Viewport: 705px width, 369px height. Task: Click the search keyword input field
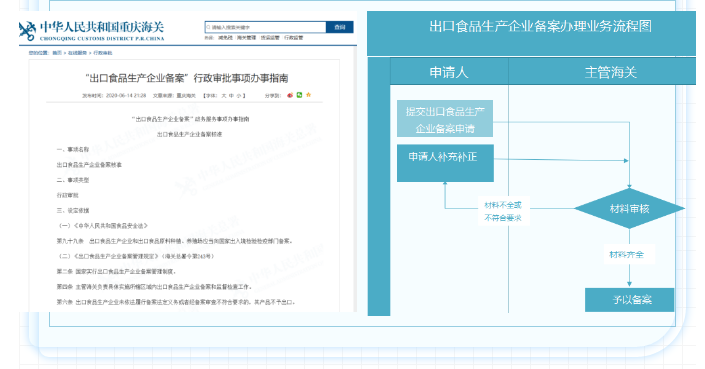[265, 27]
